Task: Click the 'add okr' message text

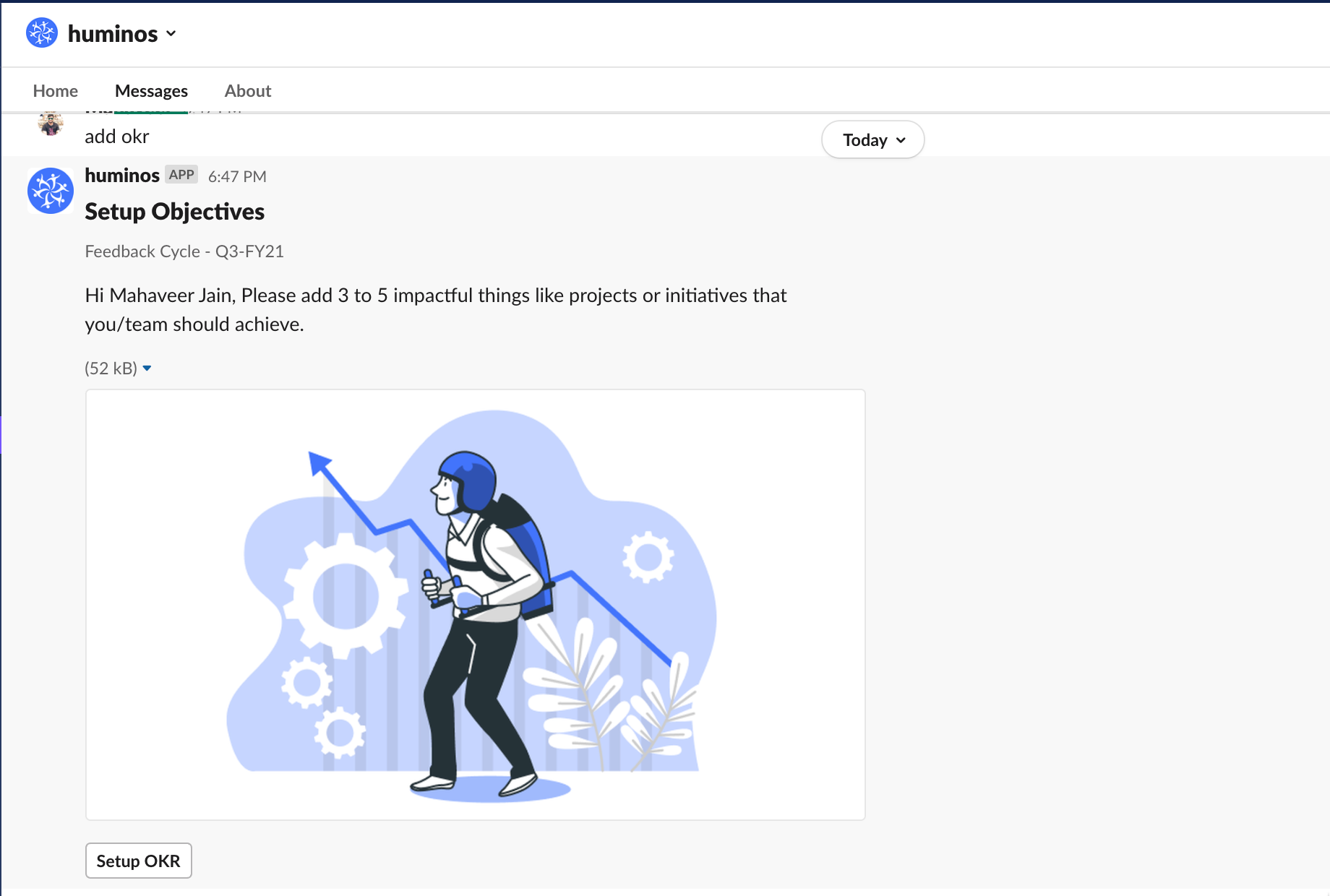Action: (x=117, y=137)
